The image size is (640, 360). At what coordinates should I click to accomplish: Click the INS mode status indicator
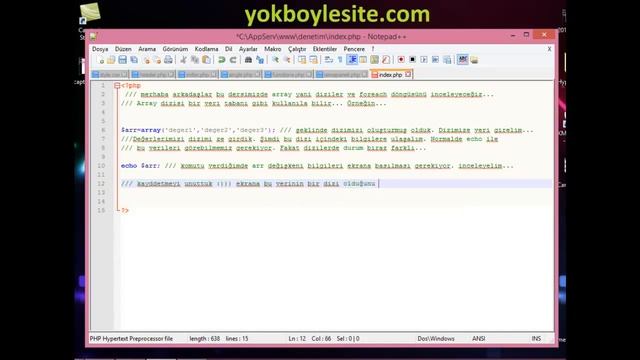point(536,339)
